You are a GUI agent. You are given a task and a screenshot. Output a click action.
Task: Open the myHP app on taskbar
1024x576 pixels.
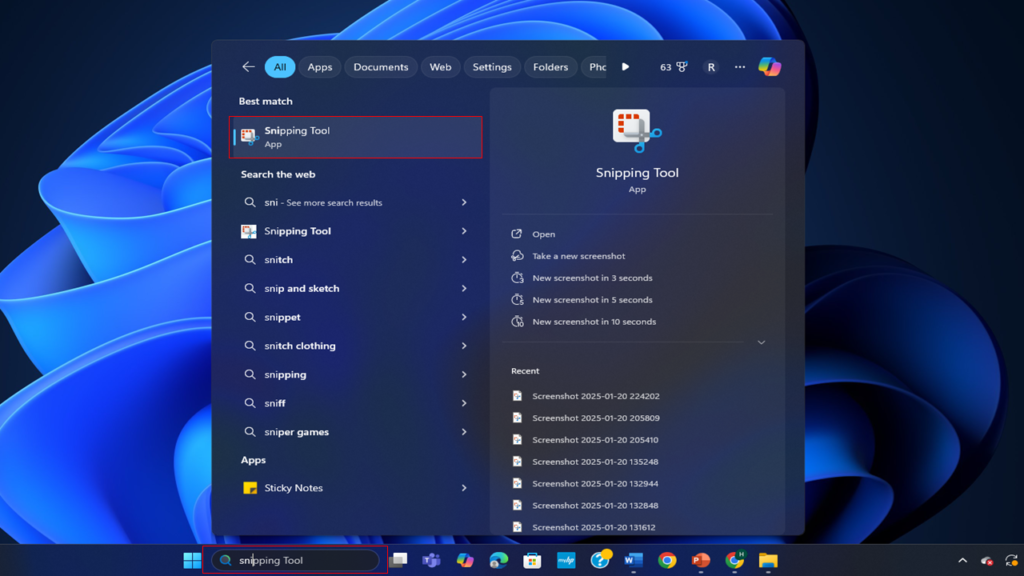[x=566, y=560]
